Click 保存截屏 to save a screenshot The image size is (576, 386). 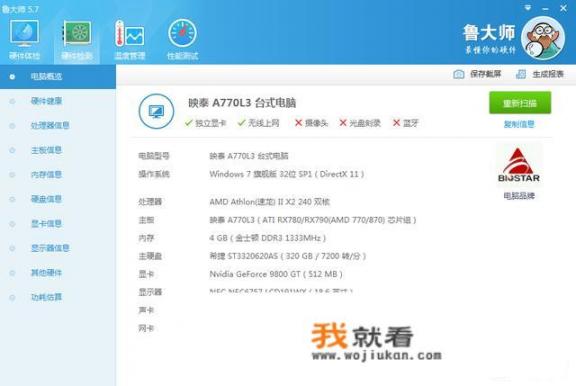[x=485, y=74]
